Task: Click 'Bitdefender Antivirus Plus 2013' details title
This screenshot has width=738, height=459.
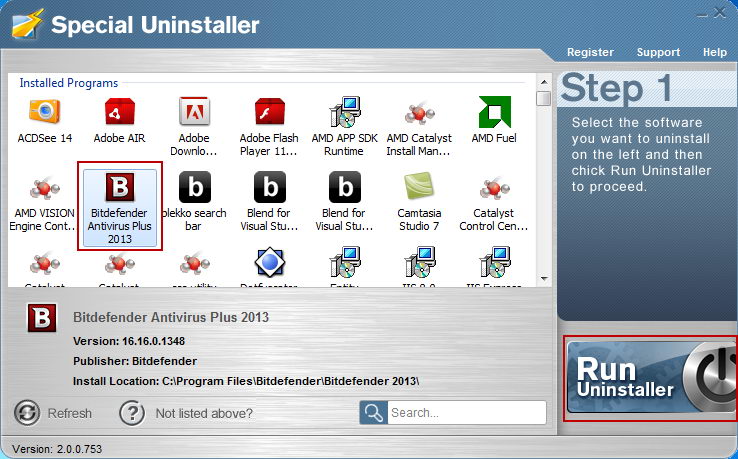Action: [171, 317]
